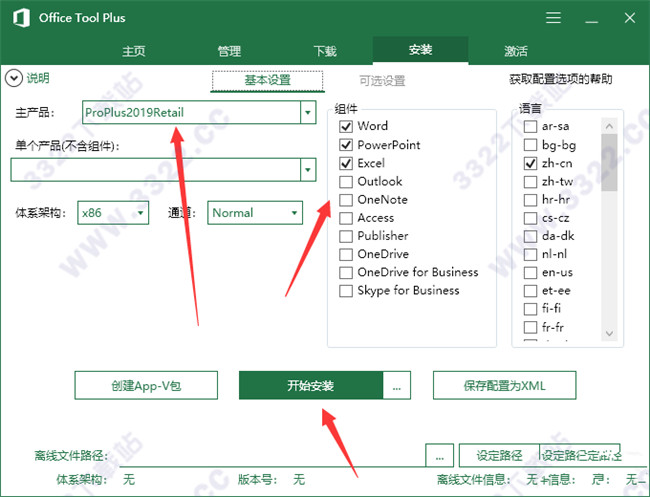Check the da-dk language checkbox
Screen dimensions: 650x497
[x=530, y=236]
